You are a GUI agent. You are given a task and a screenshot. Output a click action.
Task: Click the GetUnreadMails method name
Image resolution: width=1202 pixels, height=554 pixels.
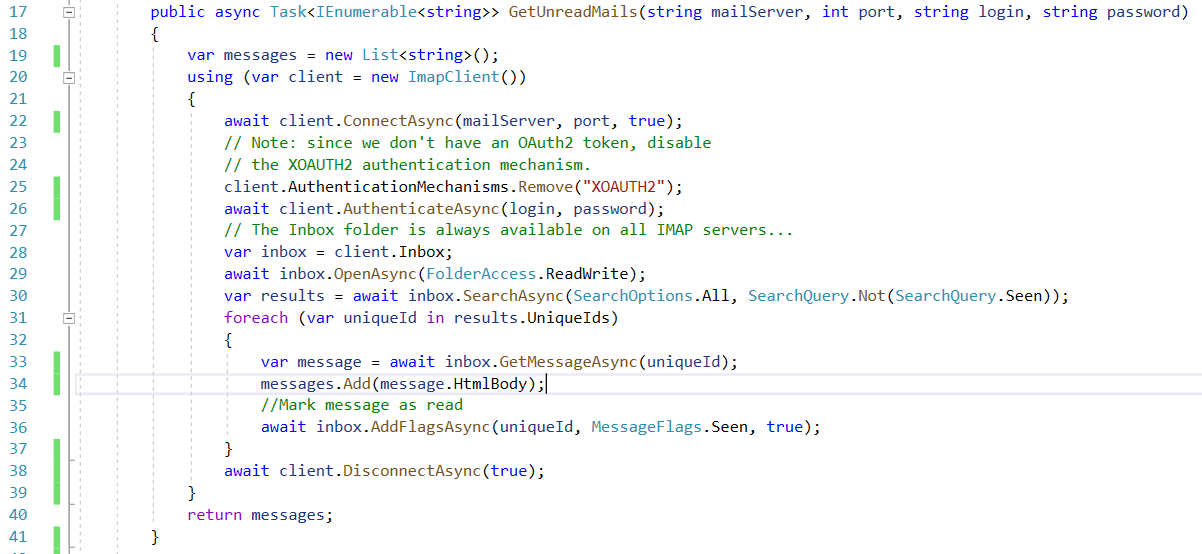point(572,12)
